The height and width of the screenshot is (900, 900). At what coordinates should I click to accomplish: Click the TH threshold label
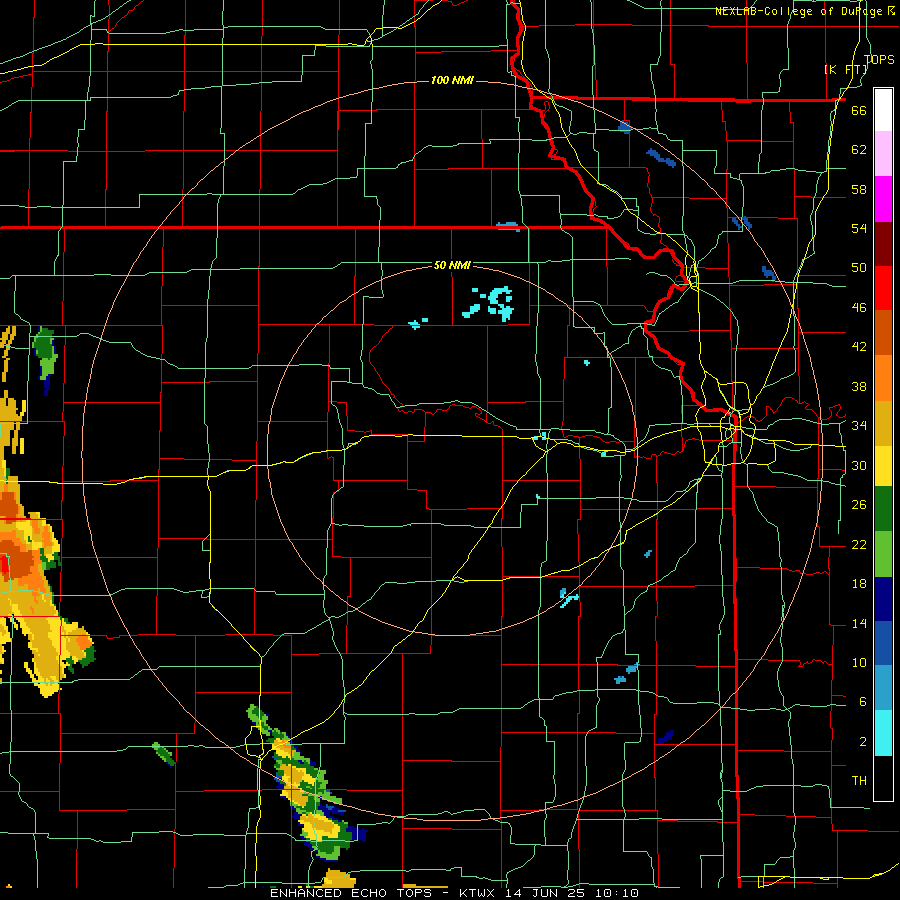(x=859, y=781)
